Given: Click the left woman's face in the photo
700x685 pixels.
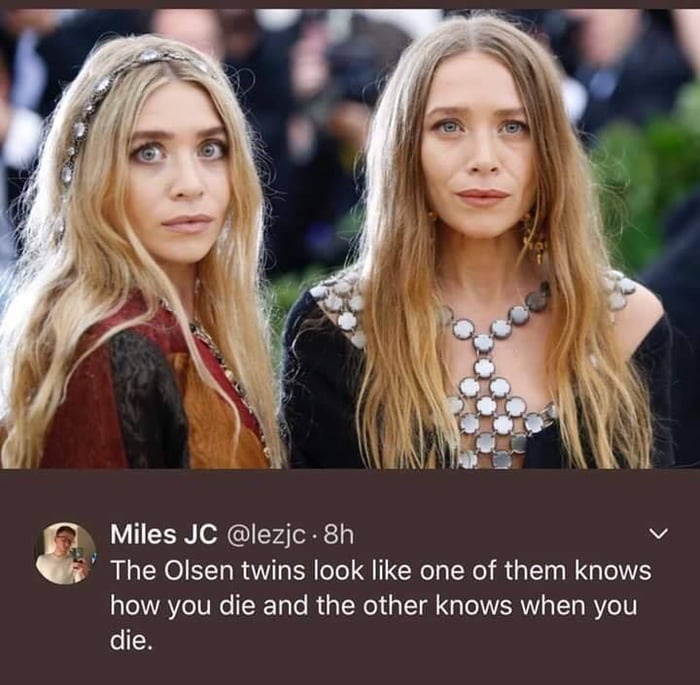Looking at the screenshot, I should pyautogui.click(x=179, y=174).
